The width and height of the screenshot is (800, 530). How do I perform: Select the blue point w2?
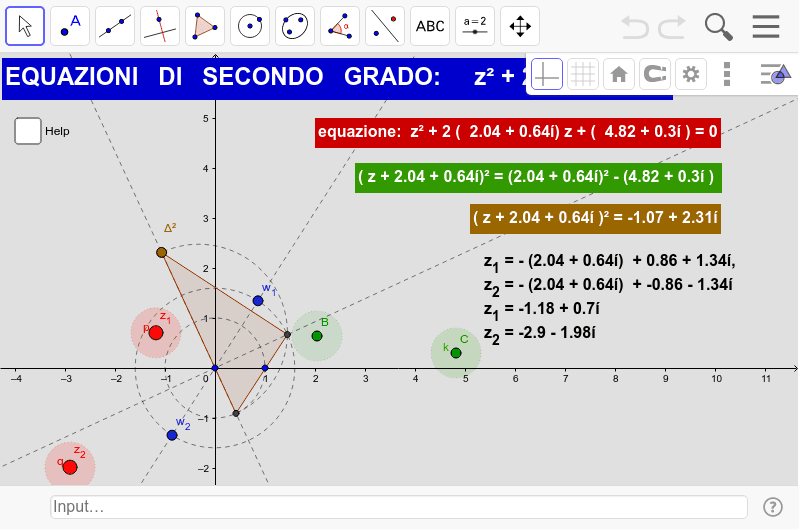(172, 436)
